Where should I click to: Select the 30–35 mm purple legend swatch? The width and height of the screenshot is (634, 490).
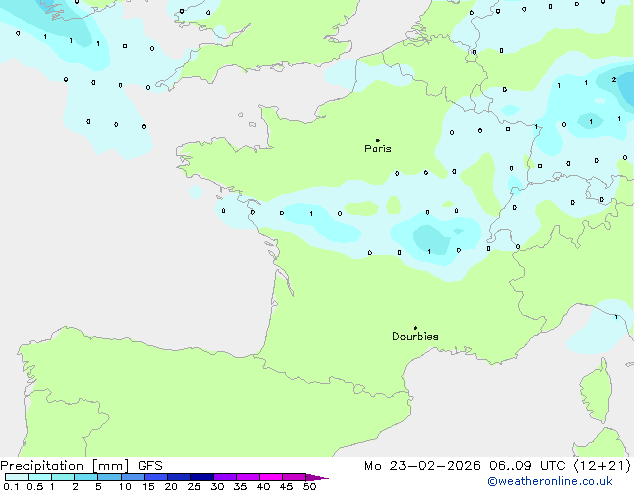click(224, 477)
